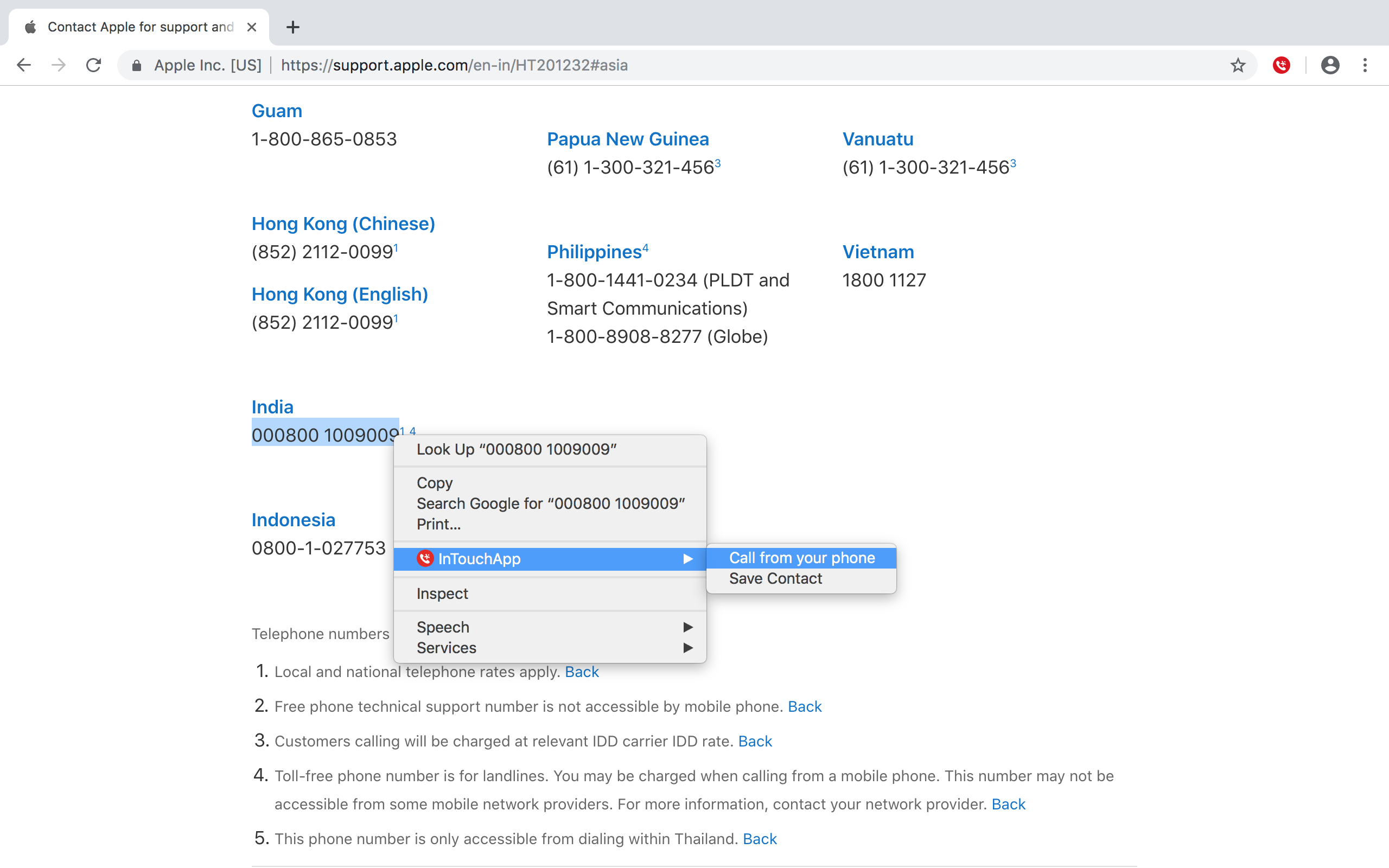The height and width of the screenshot is (868, 1389).
Task: Click the site lock security icon
Action: (x=137, y=66)
